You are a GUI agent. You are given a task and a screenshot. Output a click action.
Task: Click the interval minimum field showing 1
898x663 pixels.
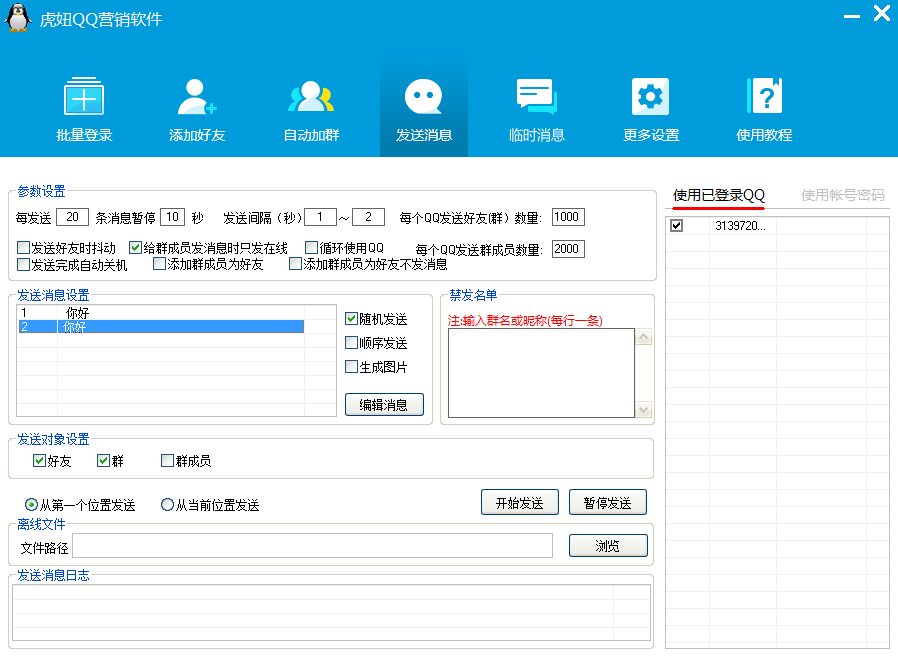pyautogui.click(x=320, y=217)
